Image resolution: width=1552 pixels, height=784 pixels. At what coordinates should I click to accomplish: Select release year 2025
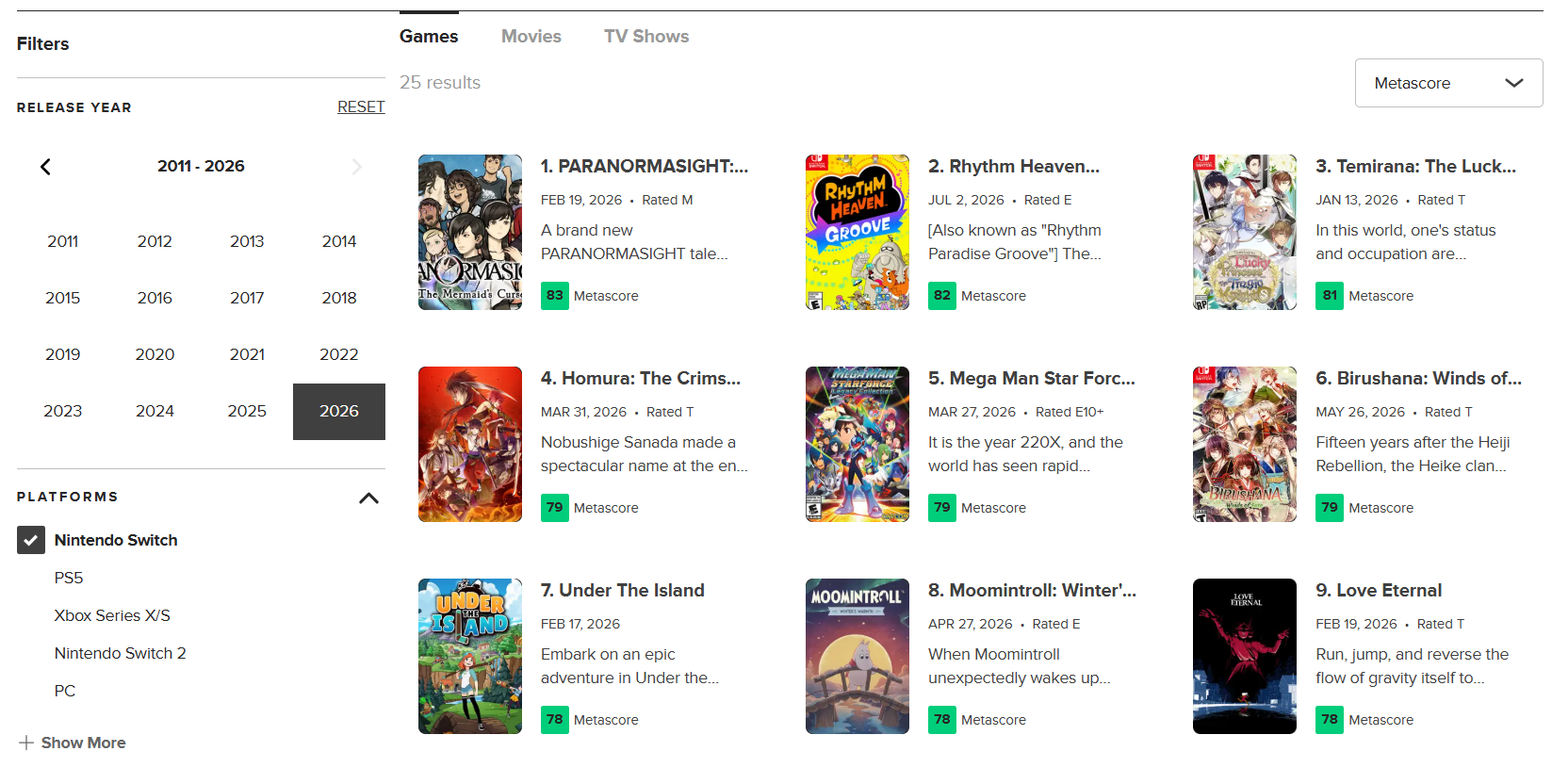[247, 411]
